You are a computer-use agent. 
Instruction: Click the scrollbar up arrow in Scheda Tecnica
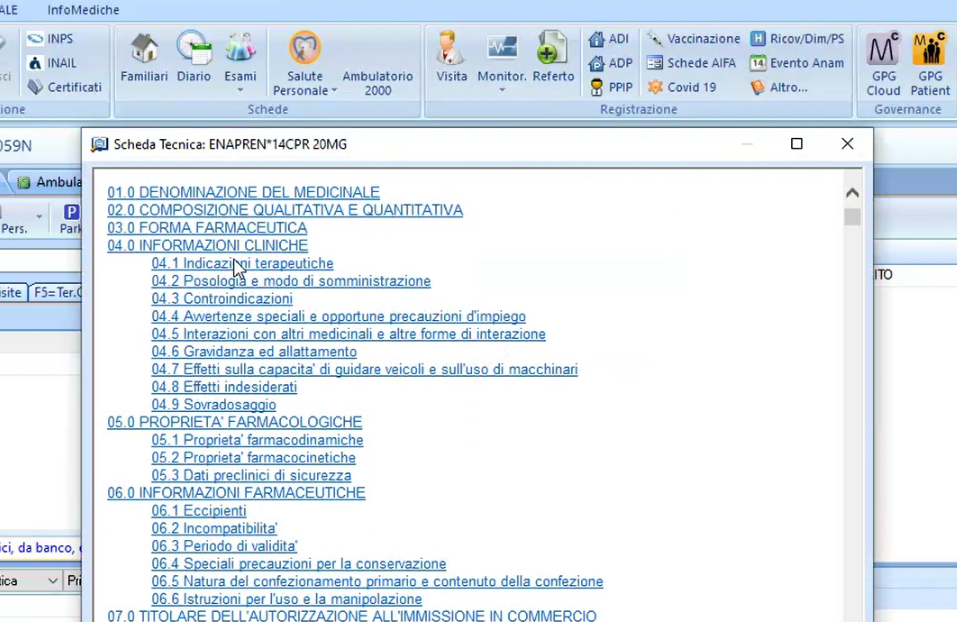(x=852, y=193)
